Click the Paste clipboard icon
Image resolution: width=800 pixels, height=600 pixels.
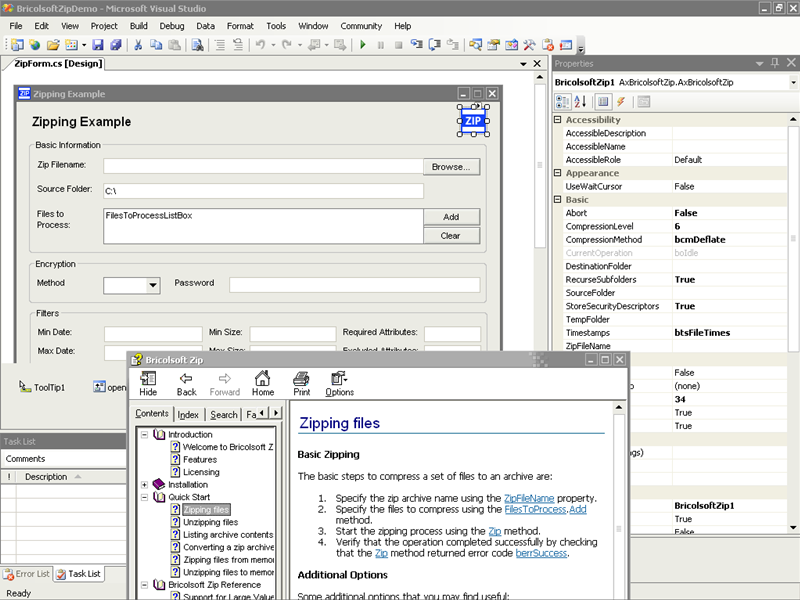click(x=174, y=45)
